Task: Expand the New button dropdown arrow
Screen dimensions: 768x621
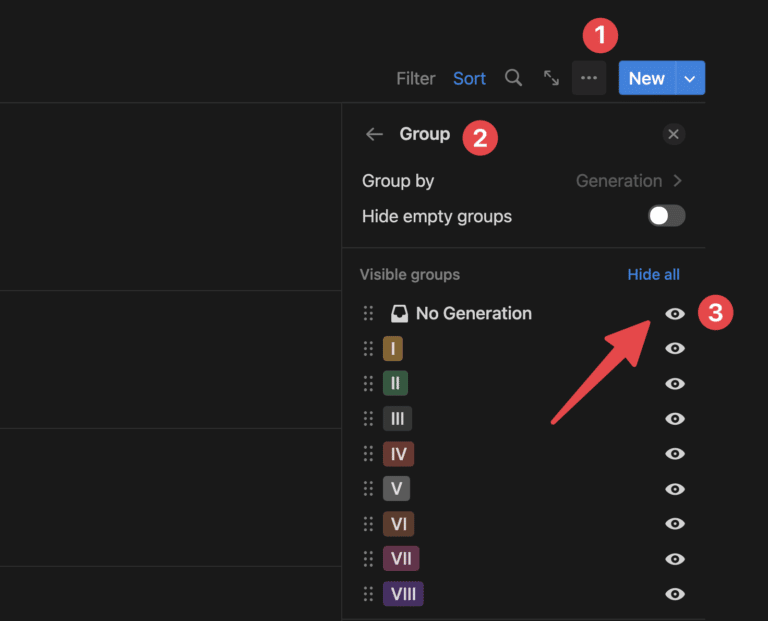Action: coord(690,78)
